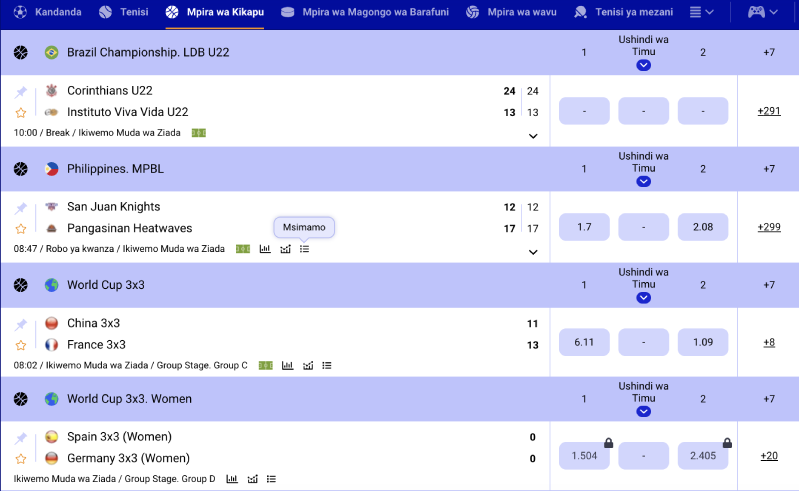Expand the Corinthians U22 match details chevron
Screen dimensions: 799x491
click(x=533, y=136)
